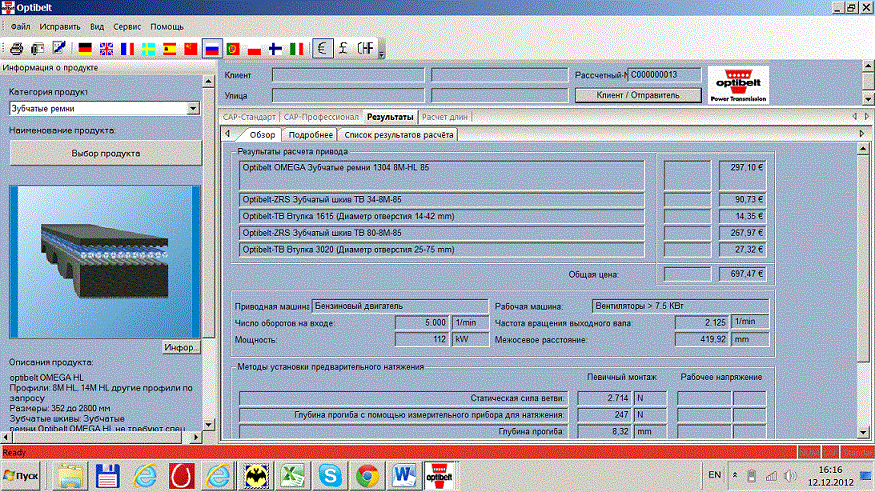Select the Обзор sub-tab

click(x=262, y=135)
